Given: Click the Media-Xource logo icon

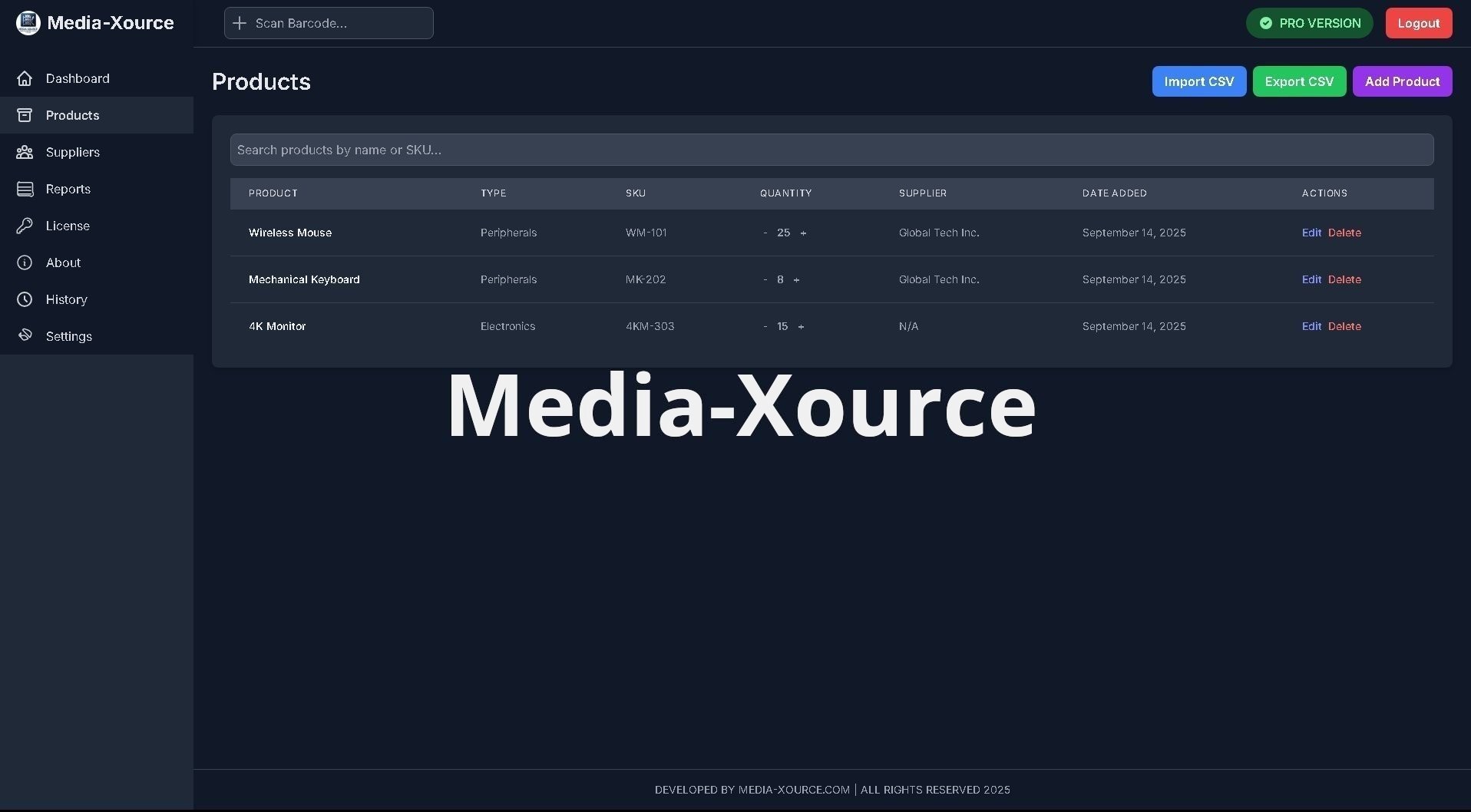Looking at the screenshot, I should (28, 23).
